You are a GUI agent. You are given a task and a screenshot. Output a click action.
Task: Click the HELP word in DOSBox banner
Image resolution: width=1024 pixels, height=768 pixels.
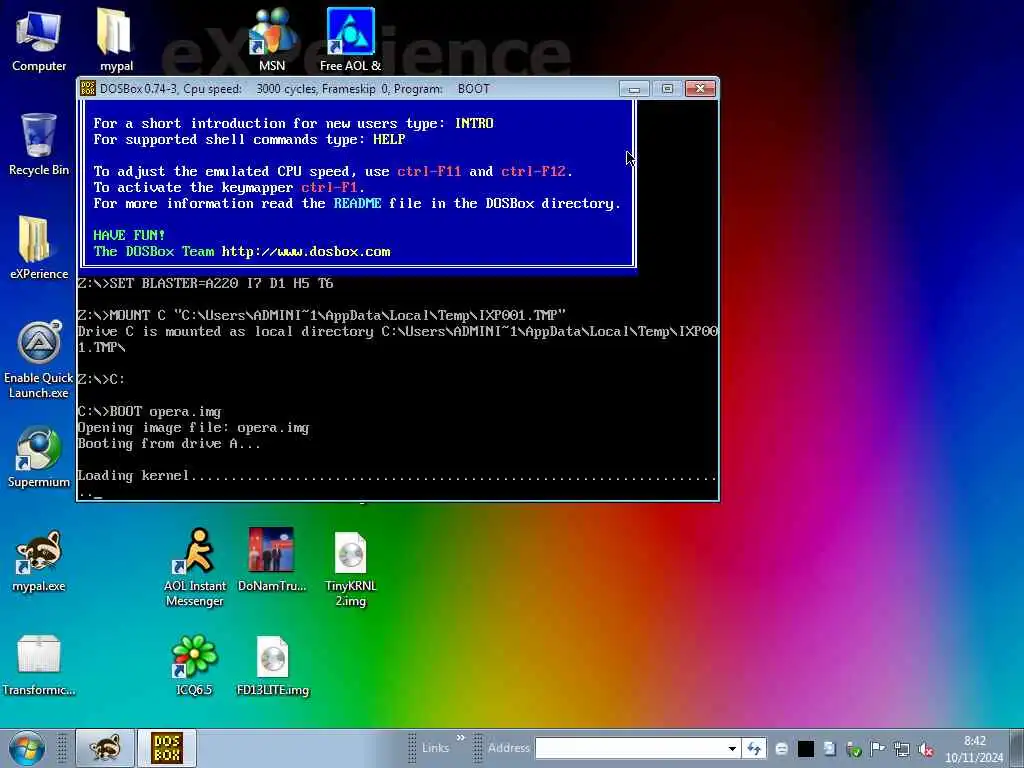pos(389,139)
